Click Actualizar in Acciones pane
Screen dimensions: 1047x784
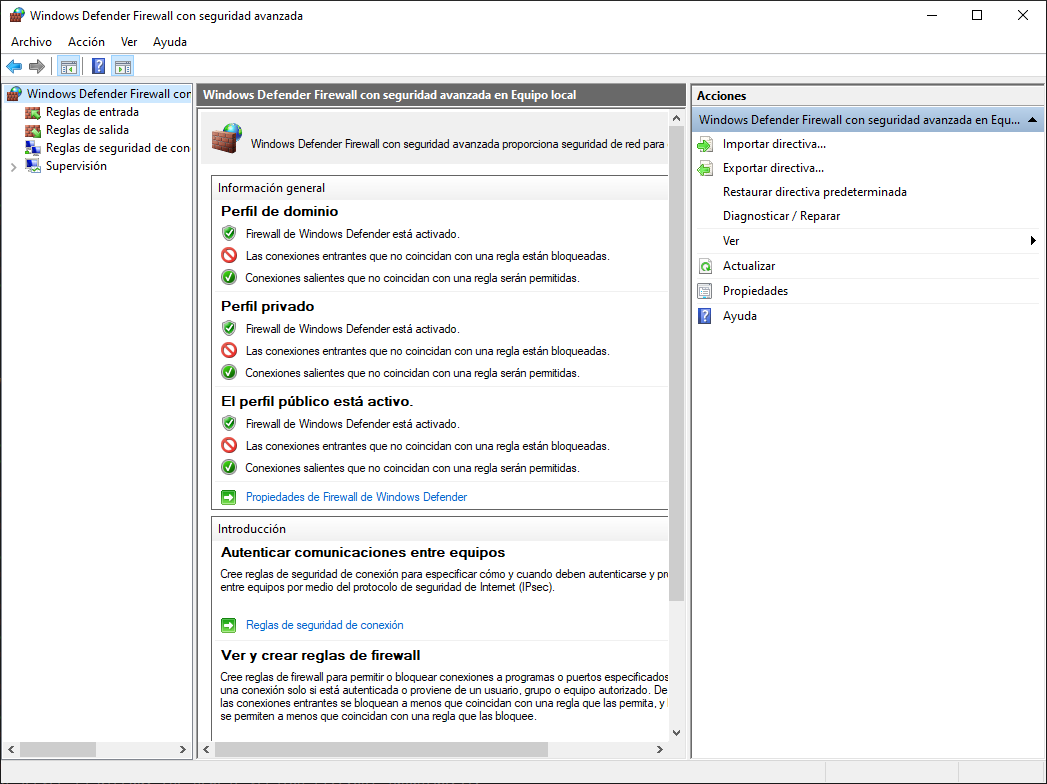[x=749, y=266]
